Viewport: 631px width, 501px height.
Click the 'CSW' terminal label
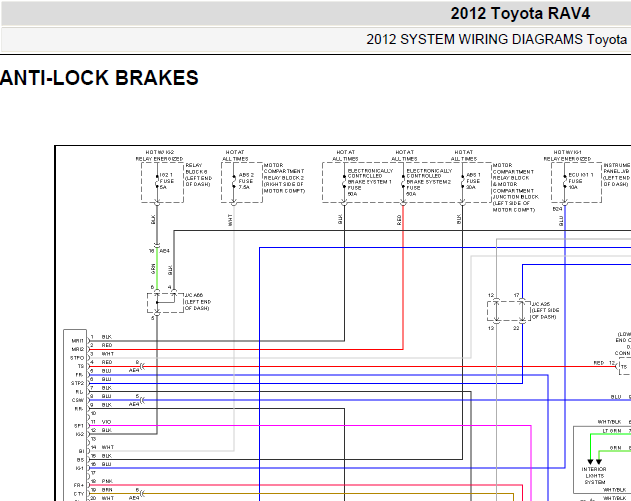[x=78, y=400]
